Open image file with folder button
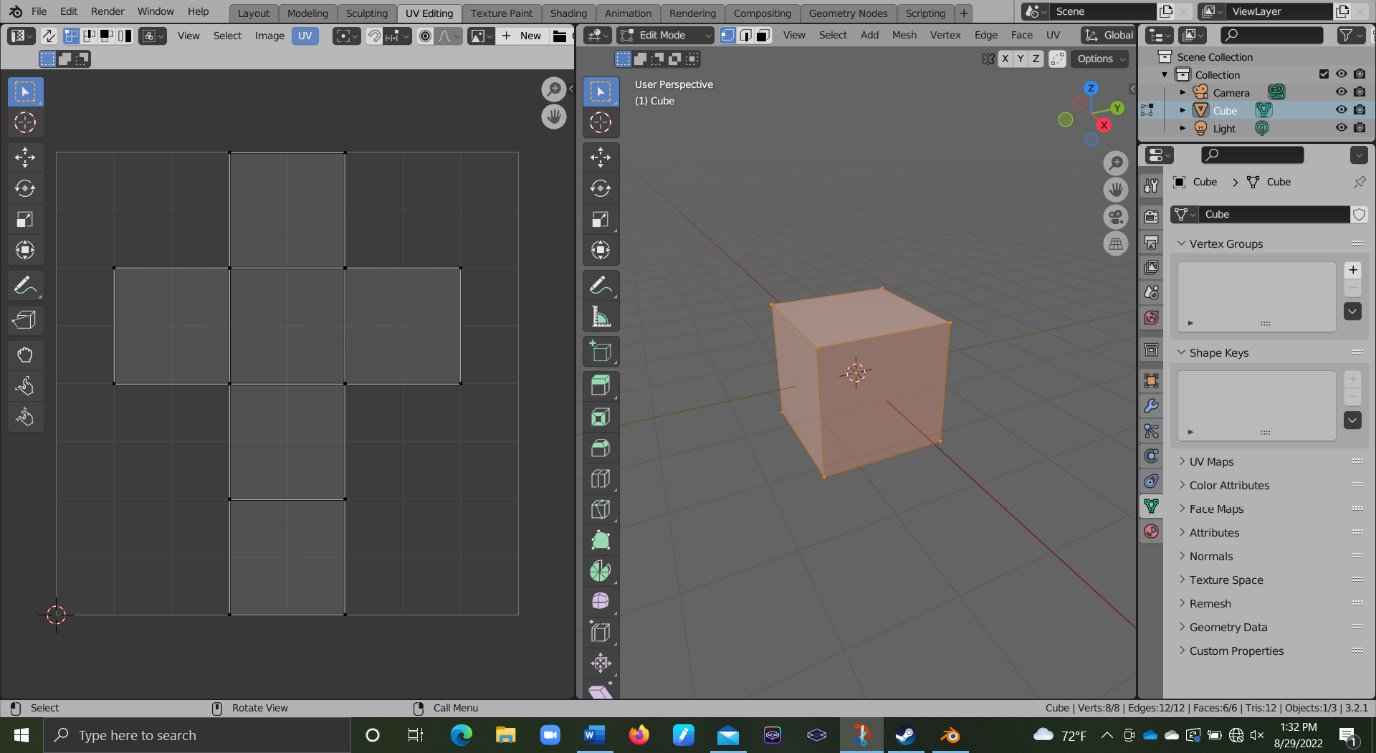This screenshot has height=753, width=1376. [x=559, y=35]
